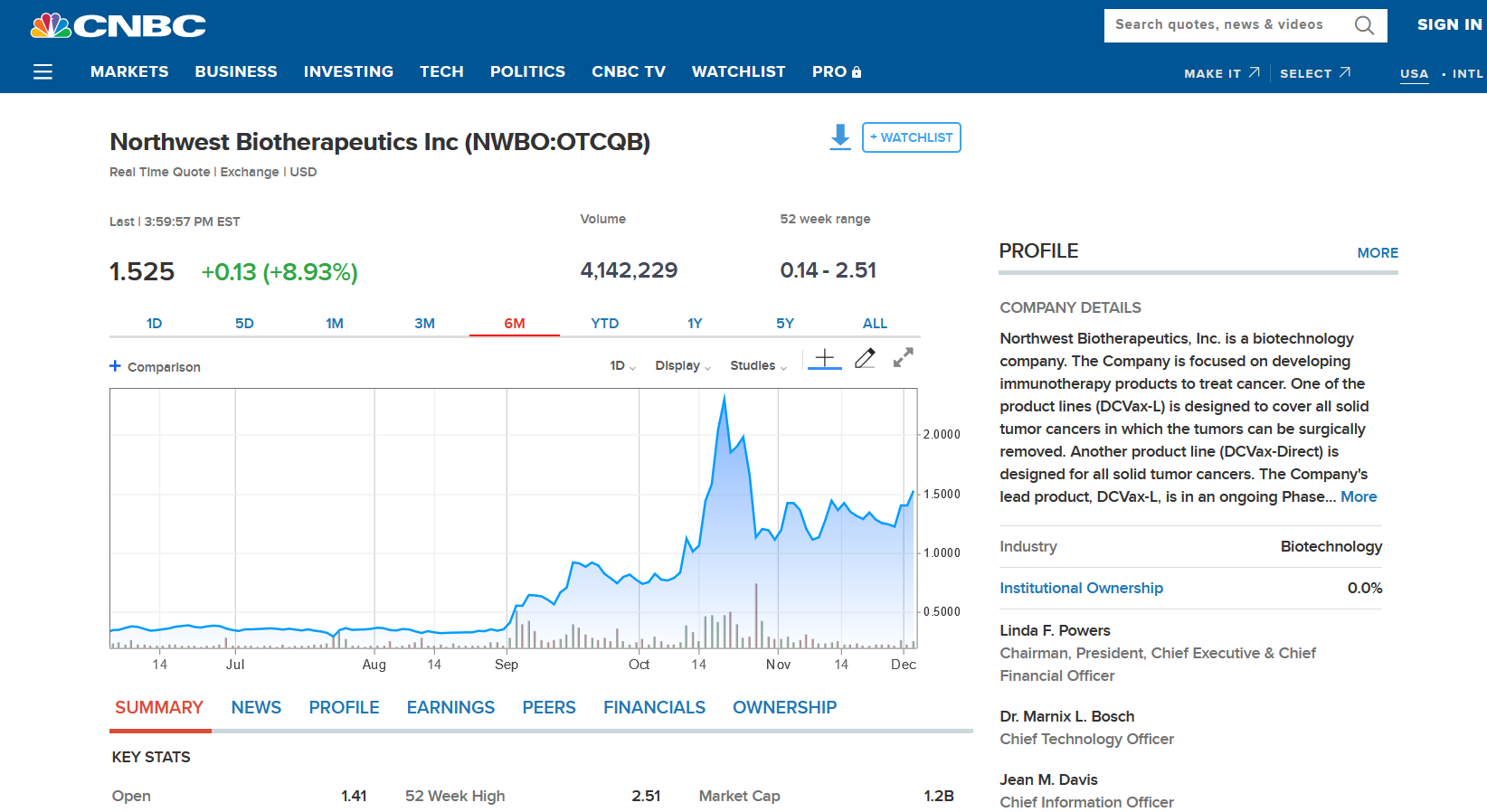Add a comparison with plus icon
This screenshot has height=812, width=1487.
point(116,366)
